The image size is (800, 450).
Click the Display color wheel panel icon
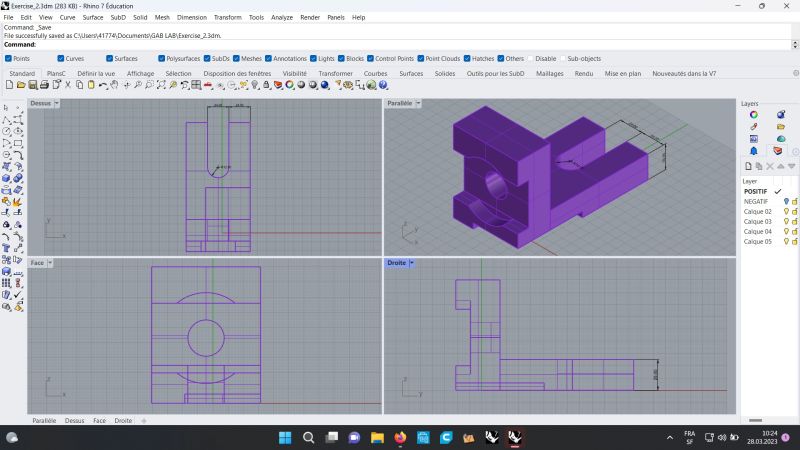(754, 115)
